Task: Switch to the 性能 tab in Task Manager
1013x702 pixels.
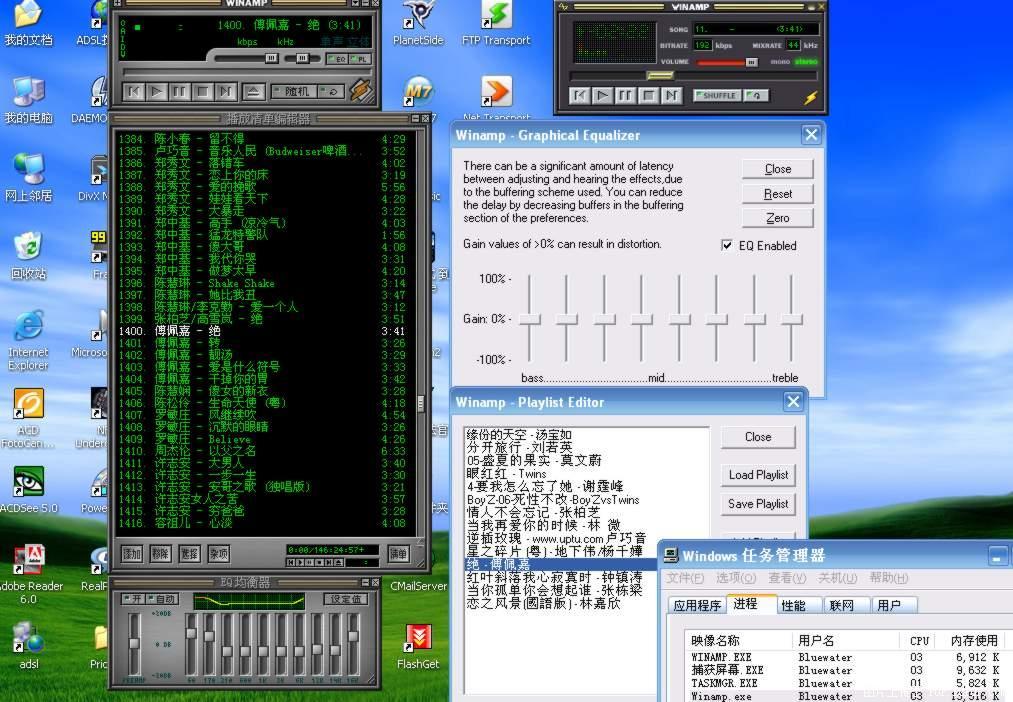Action: click(x=794, y=605)
